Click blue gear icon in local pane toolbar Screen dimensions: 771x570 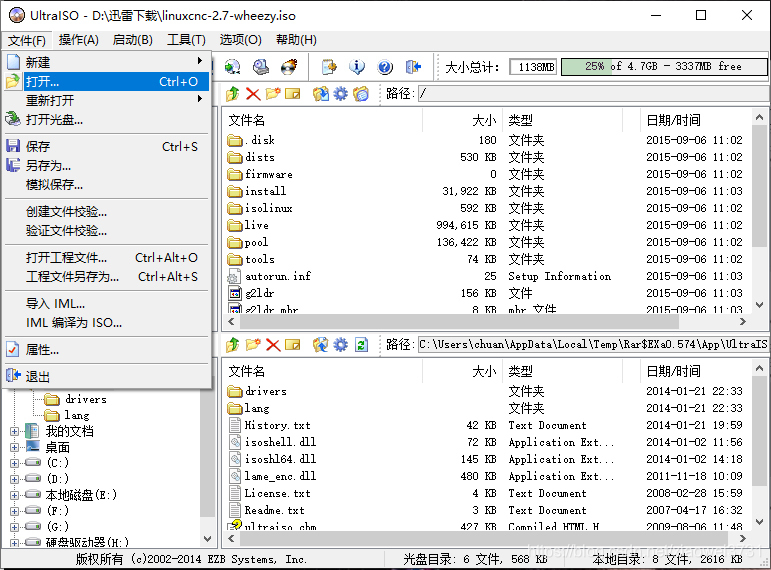[x=340, y=345]
